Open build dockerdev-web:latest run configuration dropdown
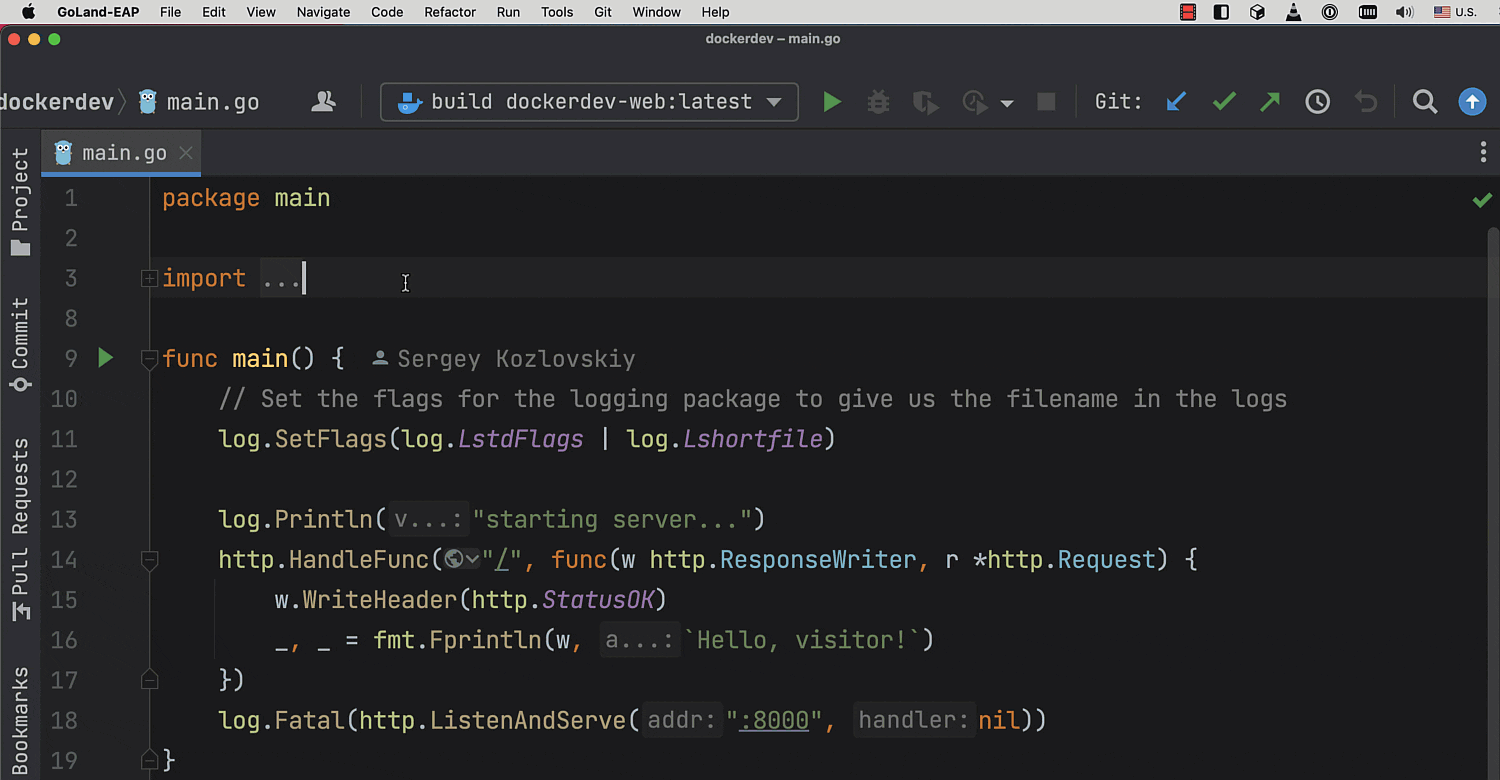Screen dimensions: 1500x780 pos(589,102)
